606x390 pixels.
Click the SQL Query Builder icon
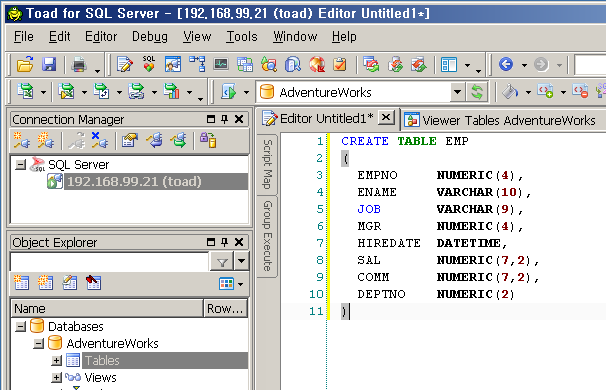coord(149,64)
